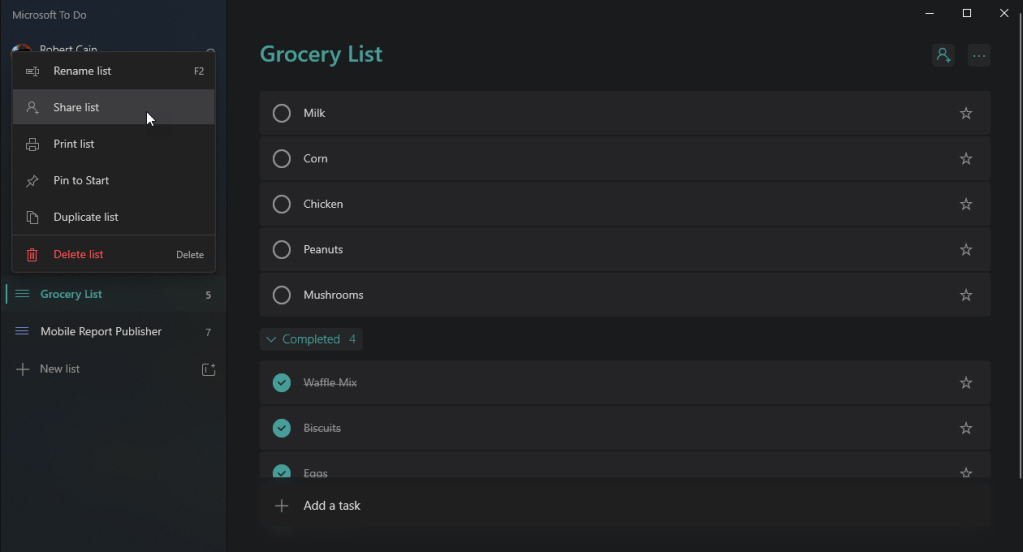Star the Mushrooms task

(966, 295)
